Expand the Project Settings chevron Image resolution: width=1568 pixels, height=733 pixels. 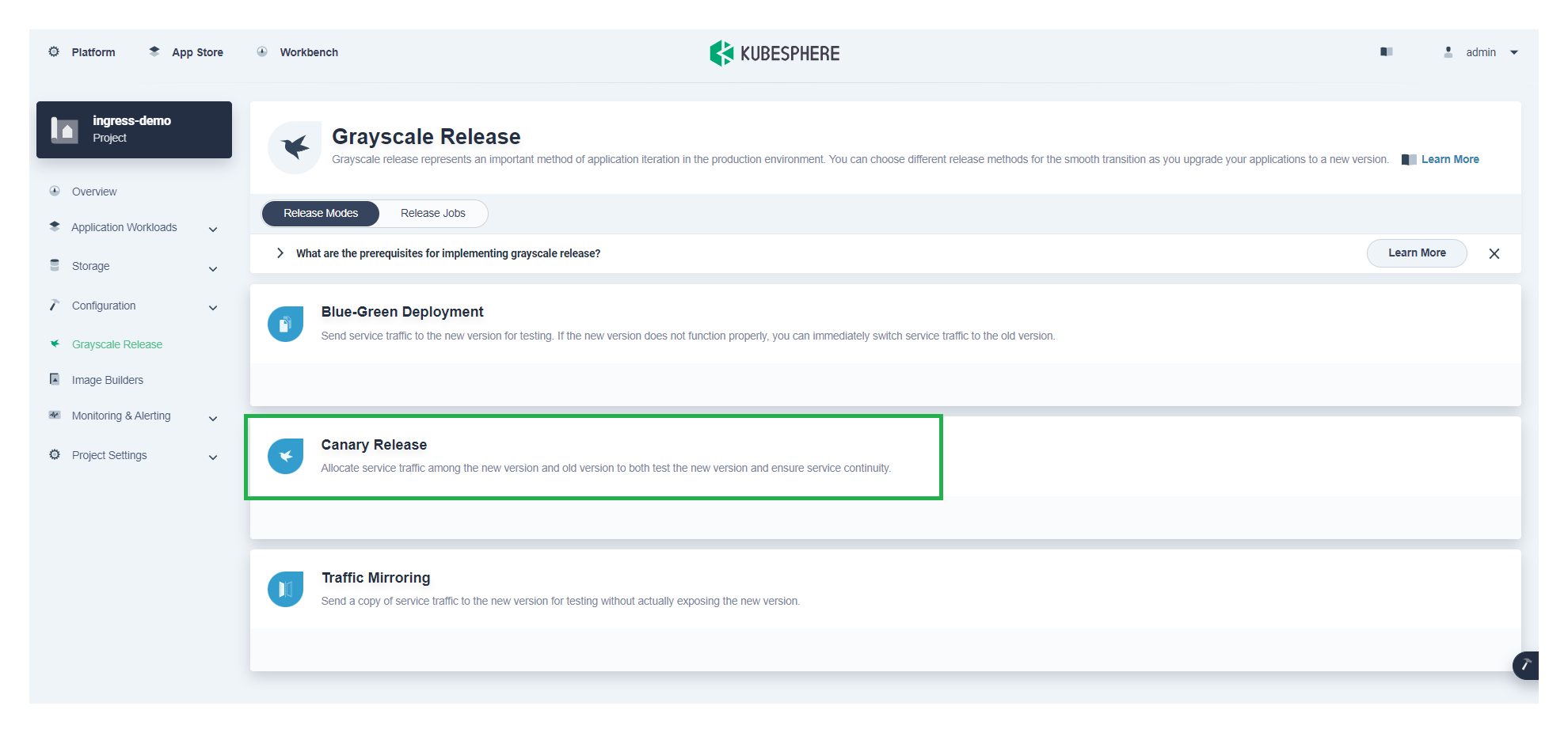pos(213,457)
